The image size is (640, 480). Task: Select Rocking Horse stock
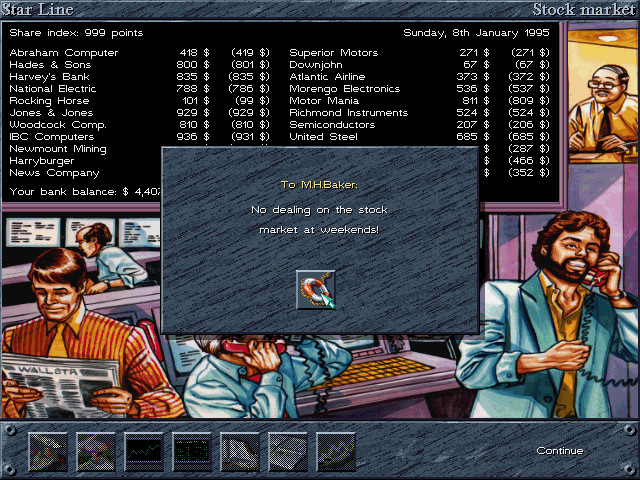[x=139, y=100]
